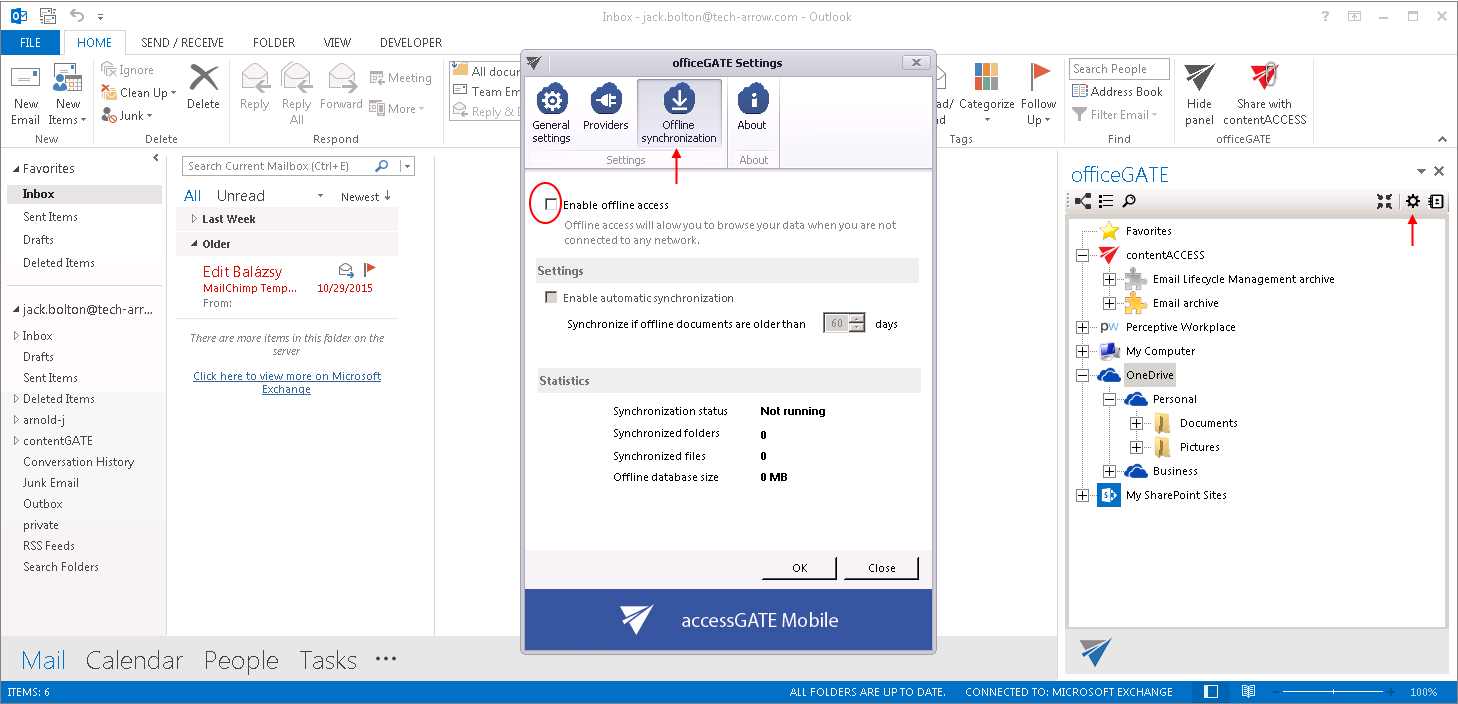Screen dimensions: 1458x704
Task: Open General settings in officeGATE Settings
Action: (x=551, y=114)
